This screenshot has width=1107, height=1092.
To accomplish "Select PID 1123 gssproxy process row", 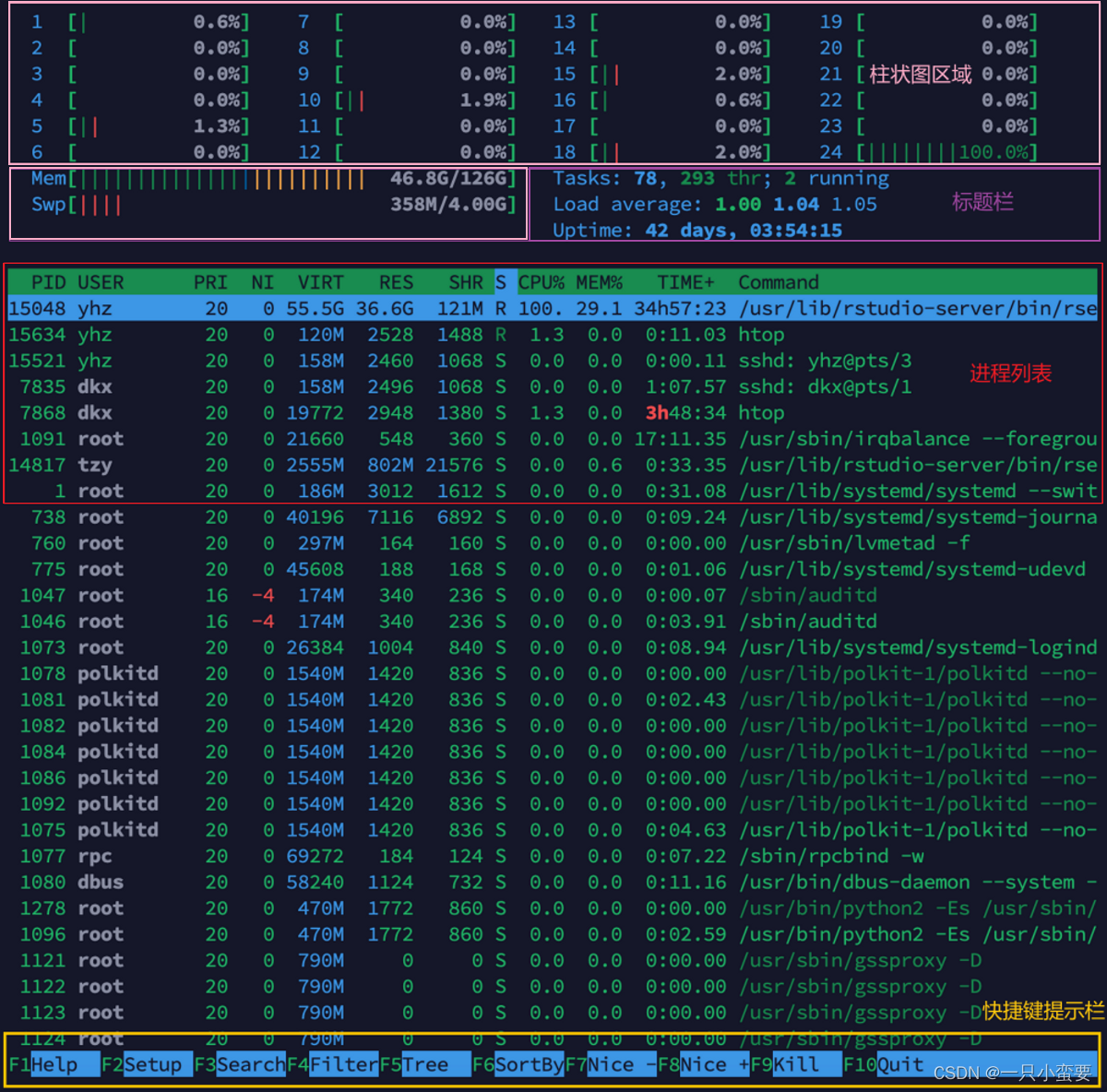I will coord(553,1013).
